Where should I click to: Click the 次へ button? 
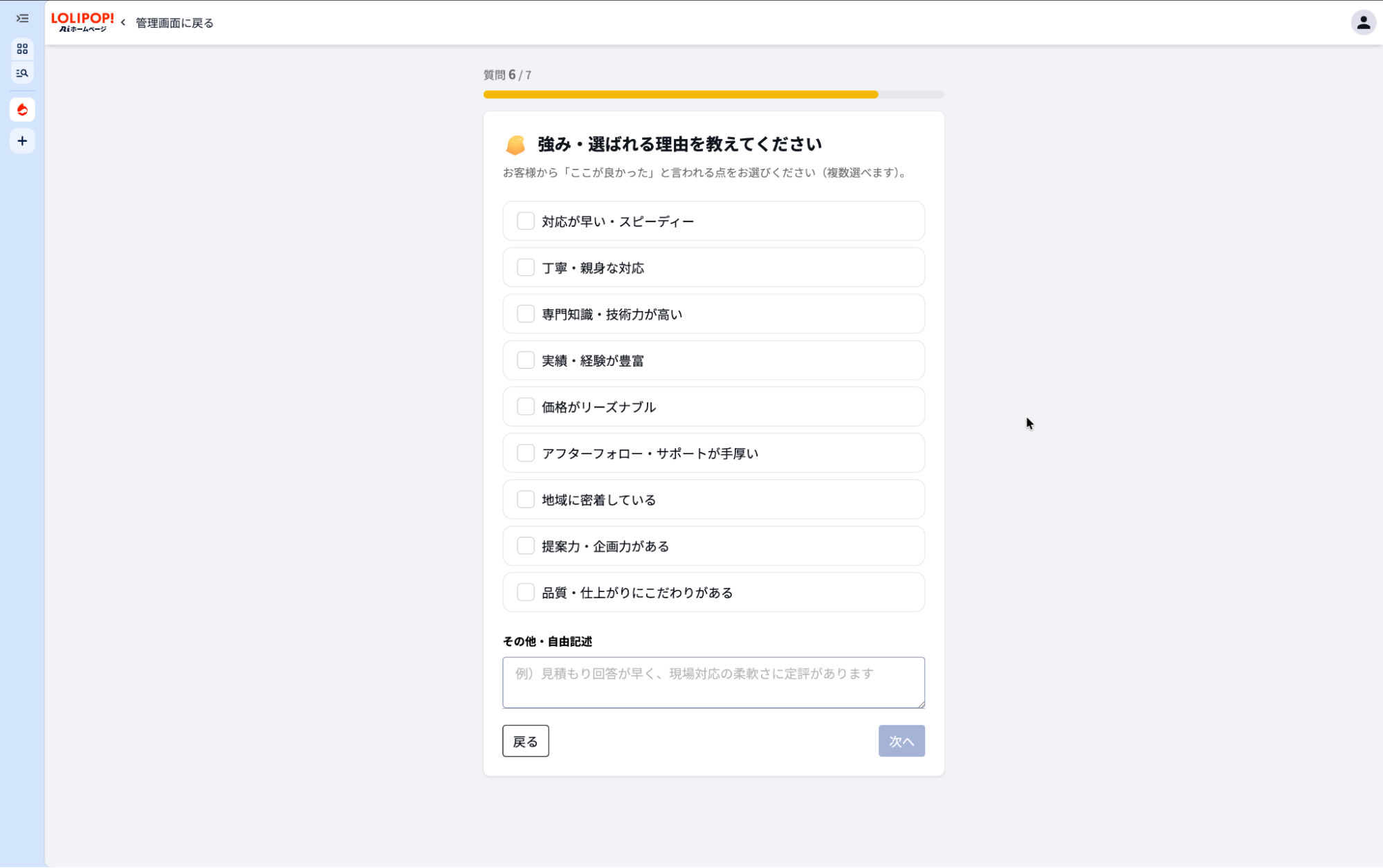pyautogui.click(x=901, y=741)
